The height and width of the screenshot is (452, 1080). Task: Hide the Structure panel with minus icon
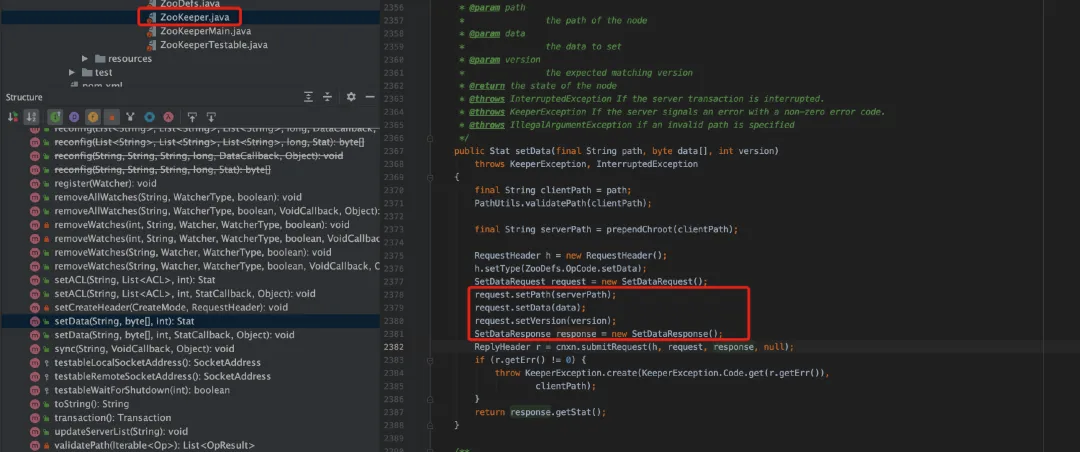(x=370, y=97)
